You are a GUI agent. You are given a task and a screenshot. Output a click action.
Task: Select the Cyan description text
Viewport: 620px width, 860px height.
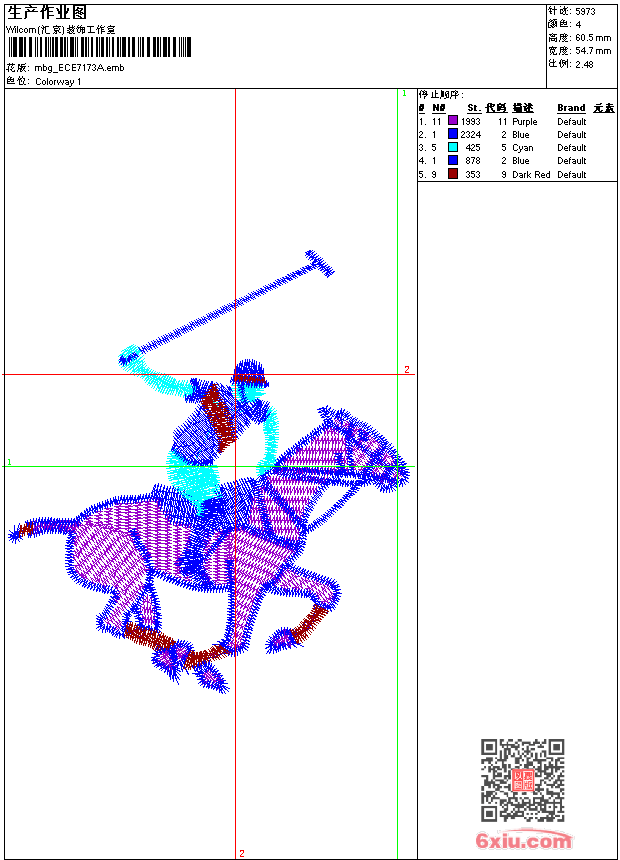[523, 148]
